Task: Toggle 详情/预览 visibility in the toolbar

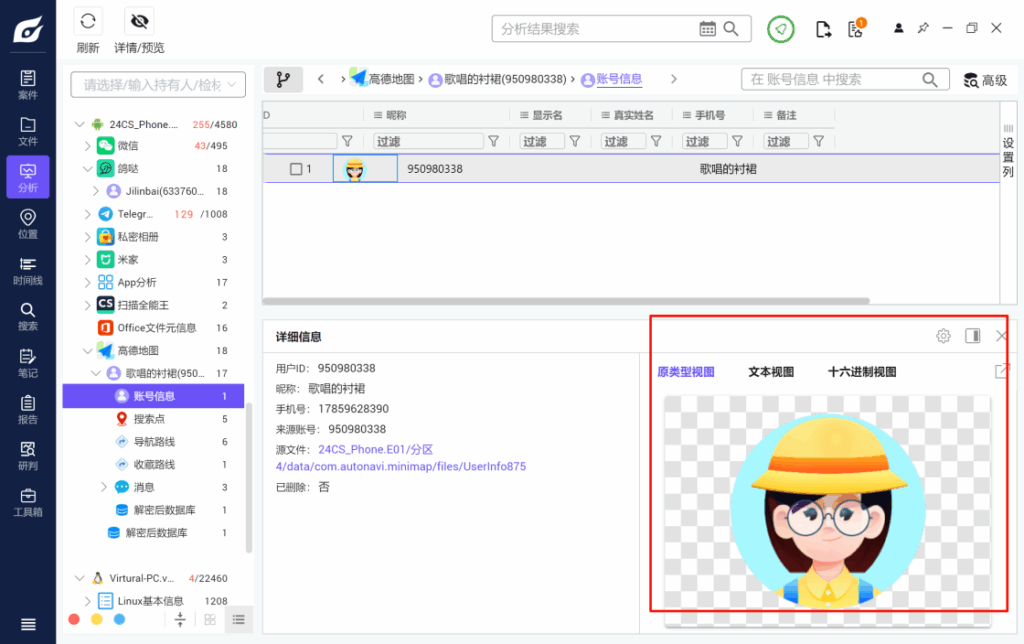Action: [x=139, y=20]
